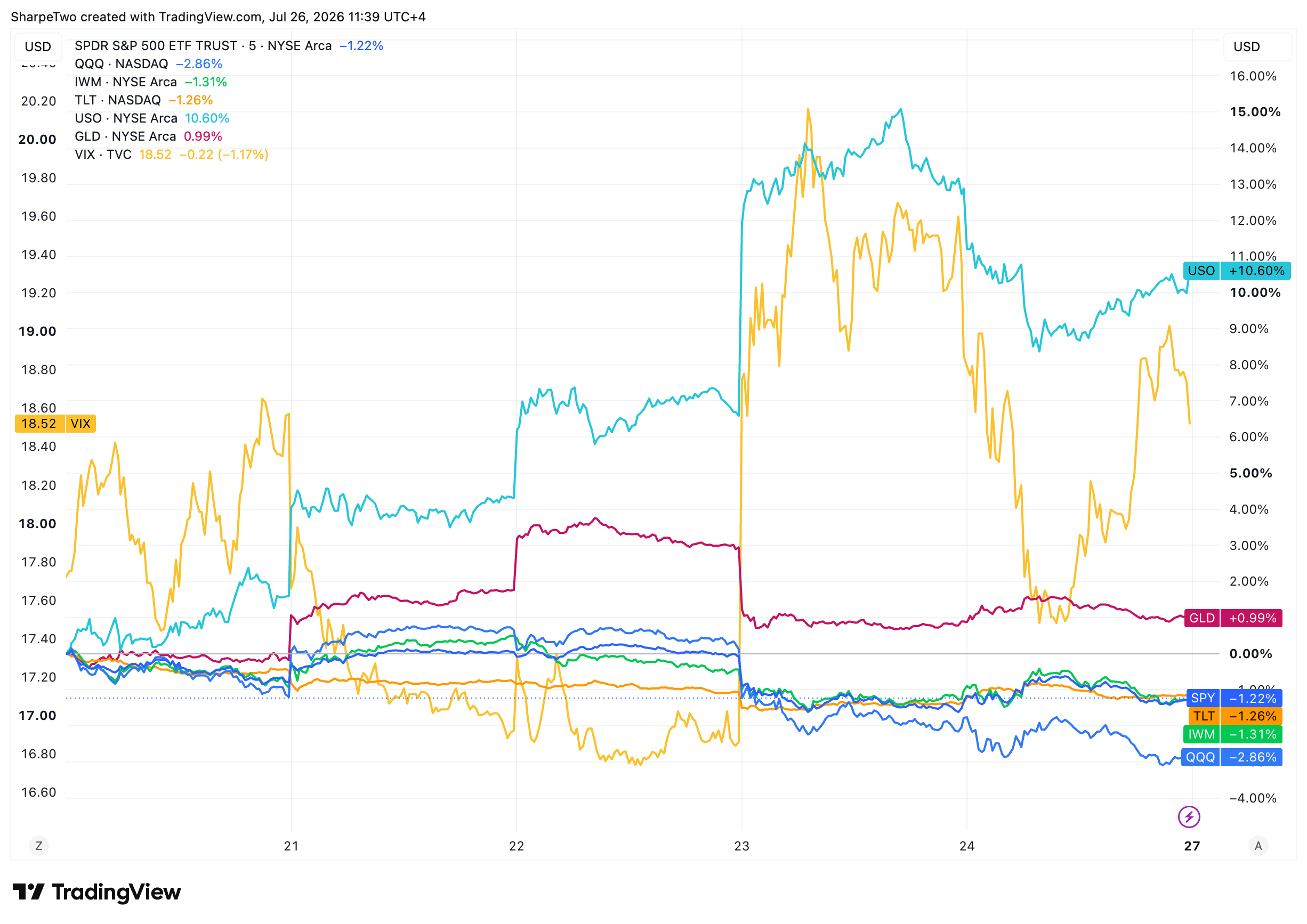The image size is (1307, 924).
Task: Select the GLD · NYSE Arca legend entry
Action: click(125, 136)
